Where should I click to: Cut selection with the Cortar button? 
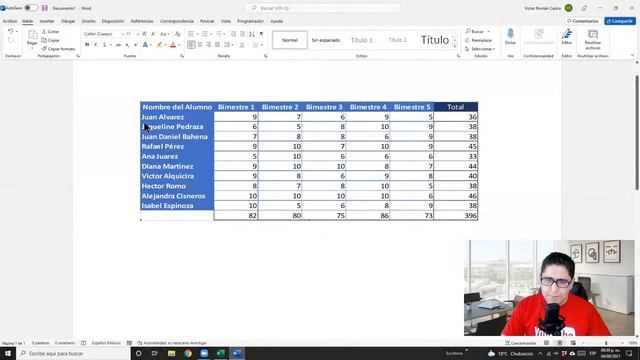pyautogui.click(x=51, y=31)
